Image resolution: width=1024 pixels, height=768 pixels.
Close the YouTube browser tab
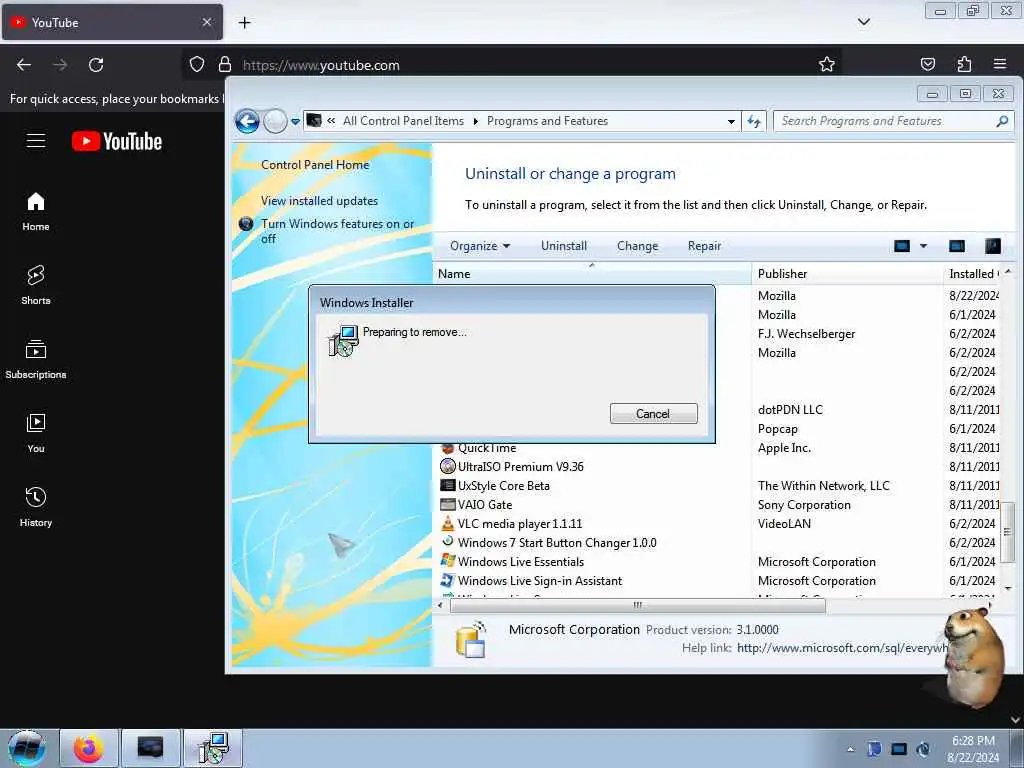(x=206, y=22)
